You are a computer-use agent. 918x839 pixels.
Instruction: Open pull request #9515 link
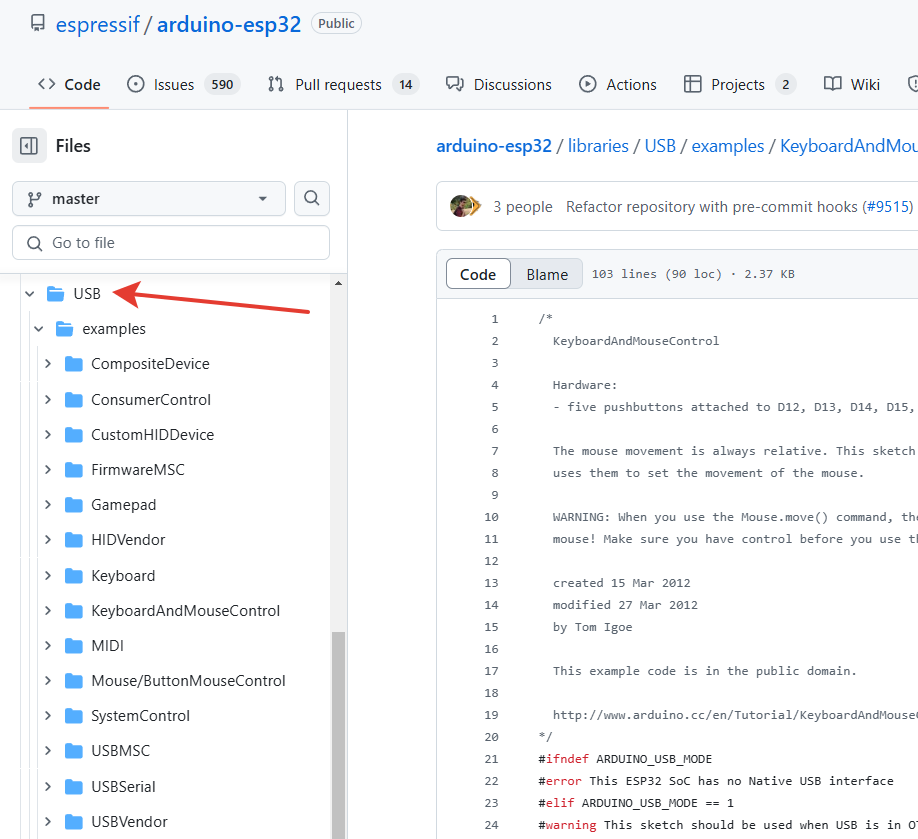tap(889, 207)
